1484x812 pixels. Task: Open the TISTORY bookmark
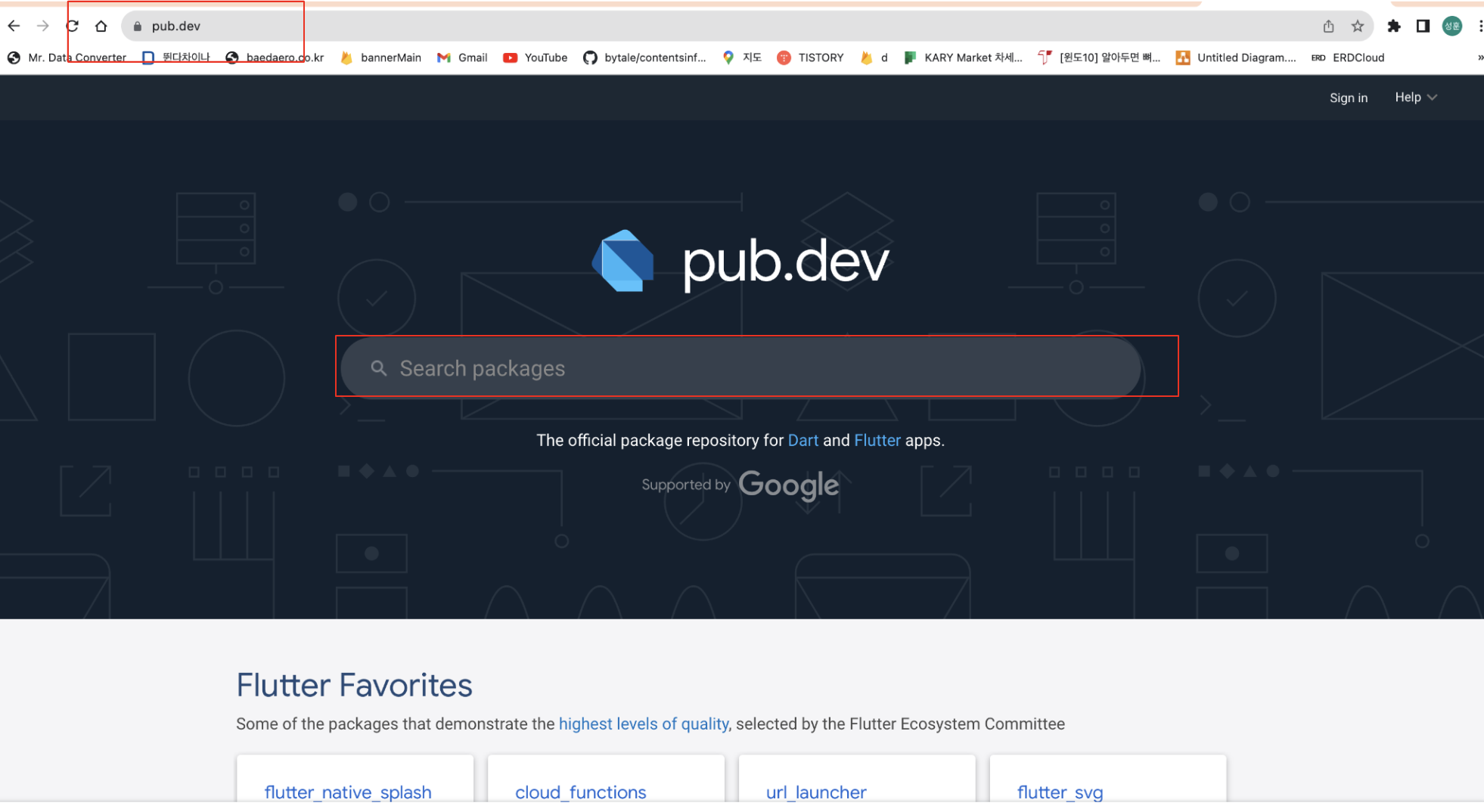pos(810,57)
